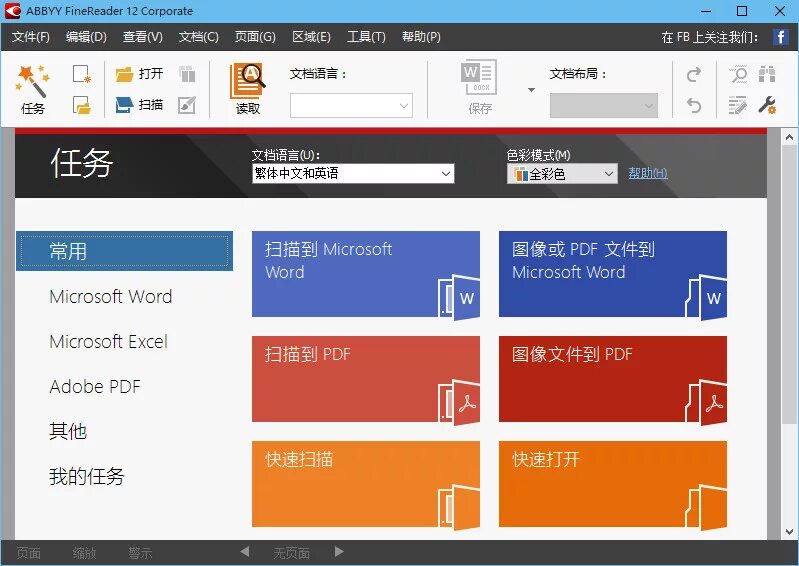799x566 pixels.
Task: Click the grayed pages icon next to 打开
Action: coord(187,74)
